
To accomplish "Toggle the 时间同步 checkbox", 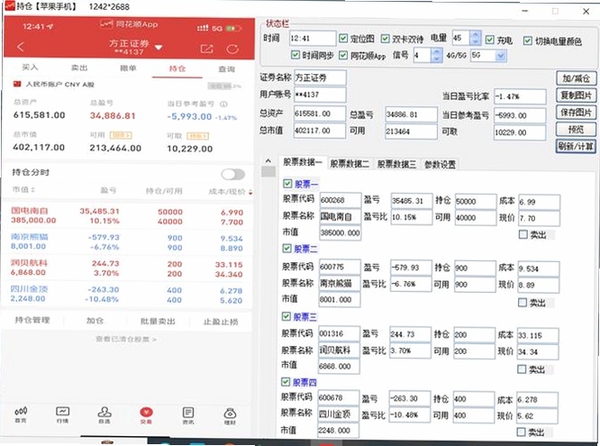I will (295, 55).
